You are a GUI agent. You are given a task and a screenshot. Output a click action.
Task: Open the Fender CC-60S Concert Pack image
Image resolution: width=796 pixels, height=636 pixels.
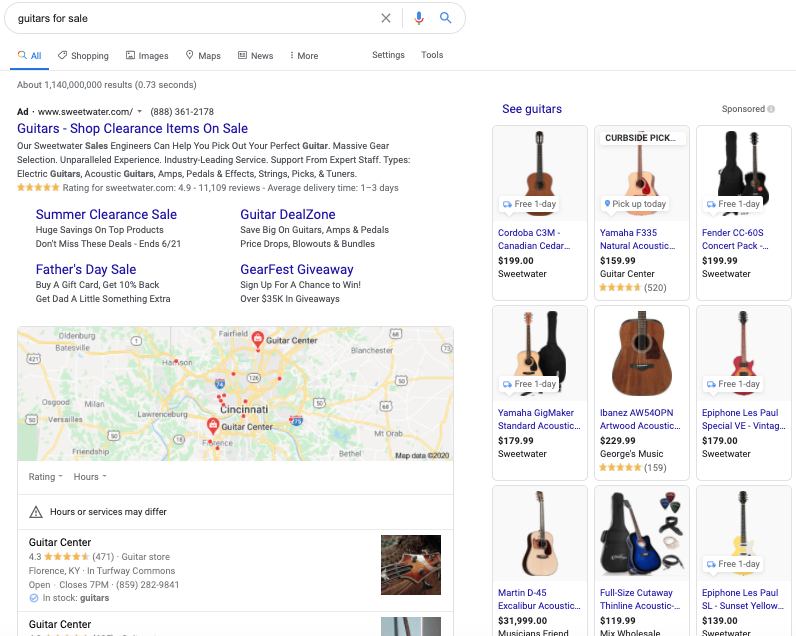(744, 174)
